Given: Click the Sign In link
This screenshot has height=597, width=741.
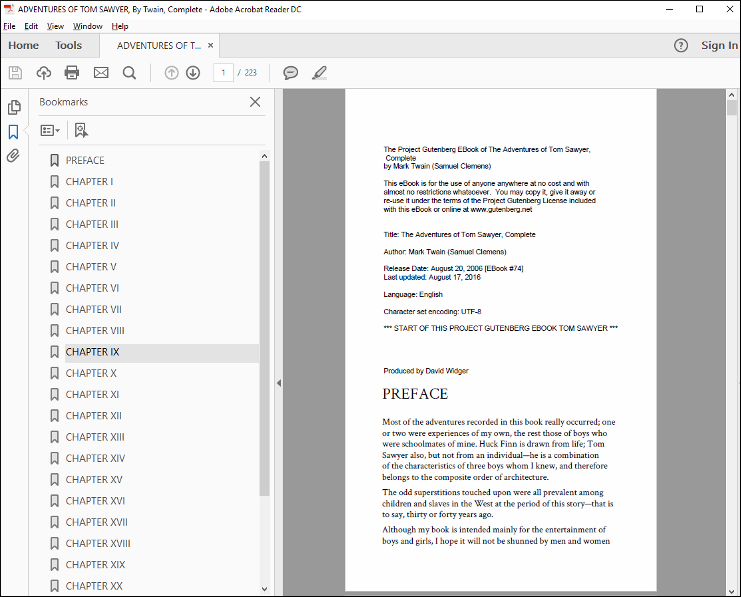Looking at the screenshot, I should (x=719, y=45).
